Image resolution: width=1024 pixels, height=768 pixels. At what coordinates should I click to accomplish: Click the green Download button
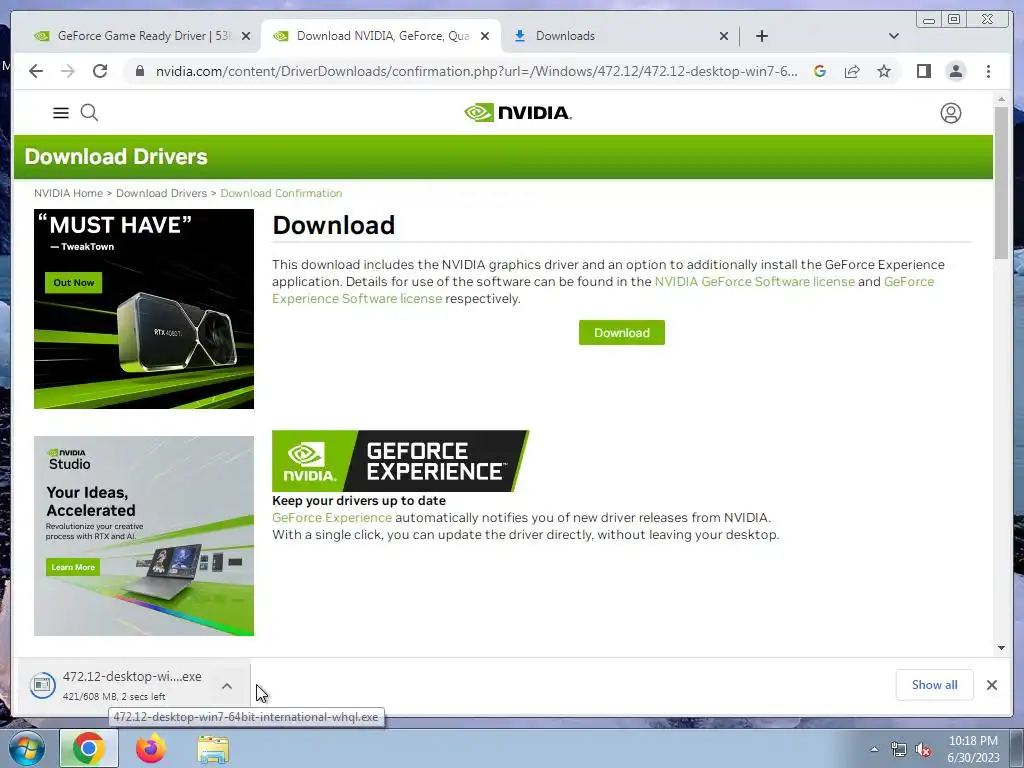[622, 332]
